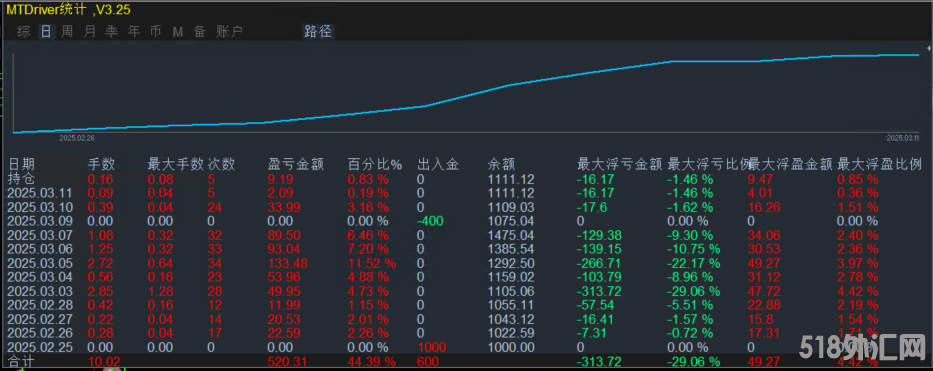Click the 11.52 % percentage cell
This screenshot has height=371, width=933.
click(371, 263)
